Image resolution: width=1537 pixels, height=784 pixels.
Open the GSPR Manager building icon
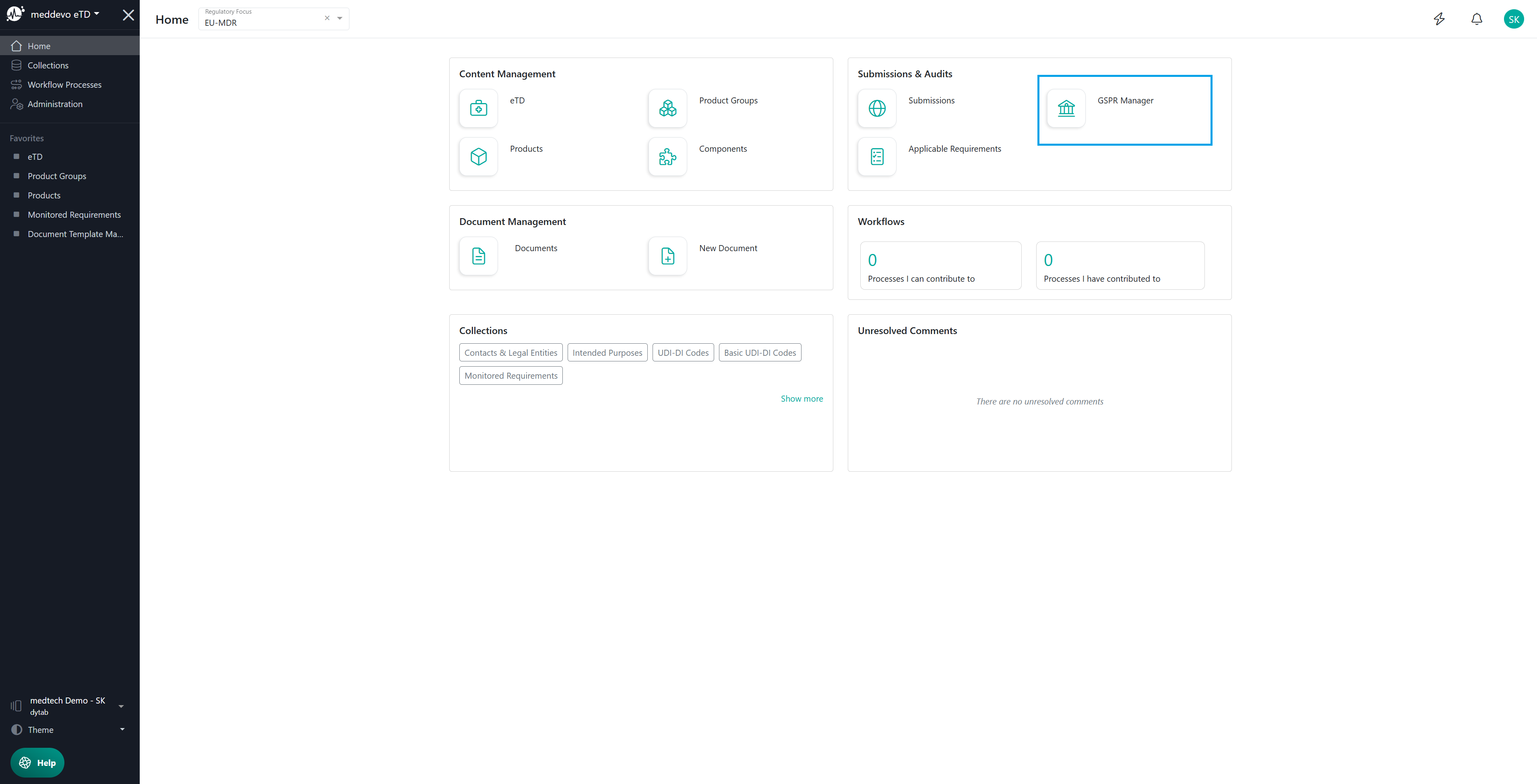(x=1066, y=108)
